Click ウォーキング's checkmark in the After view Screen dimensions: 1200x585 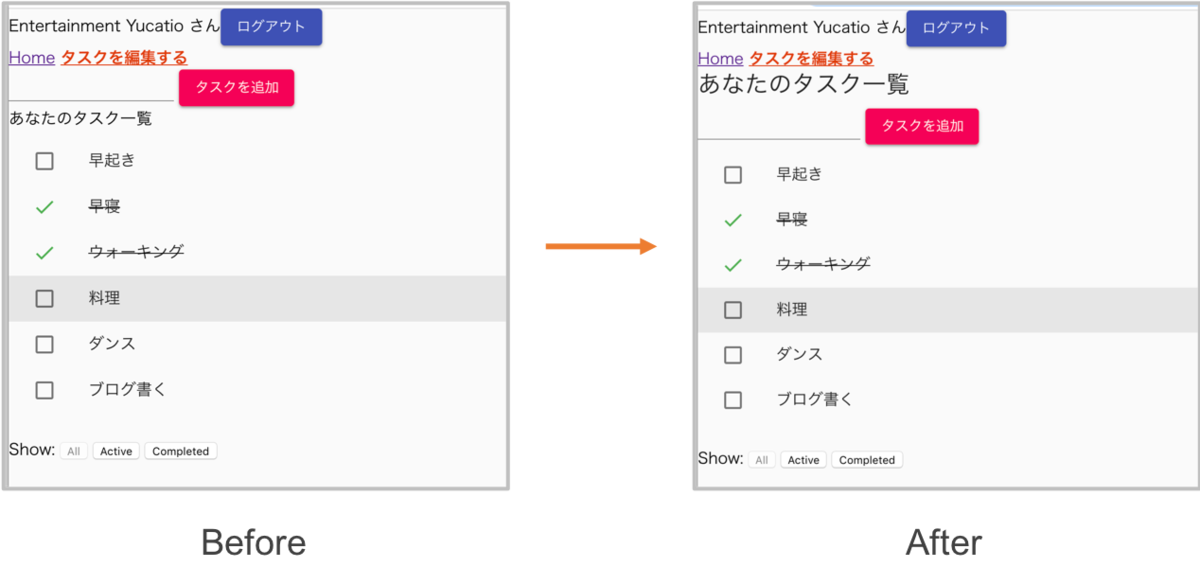click(732, 264)
